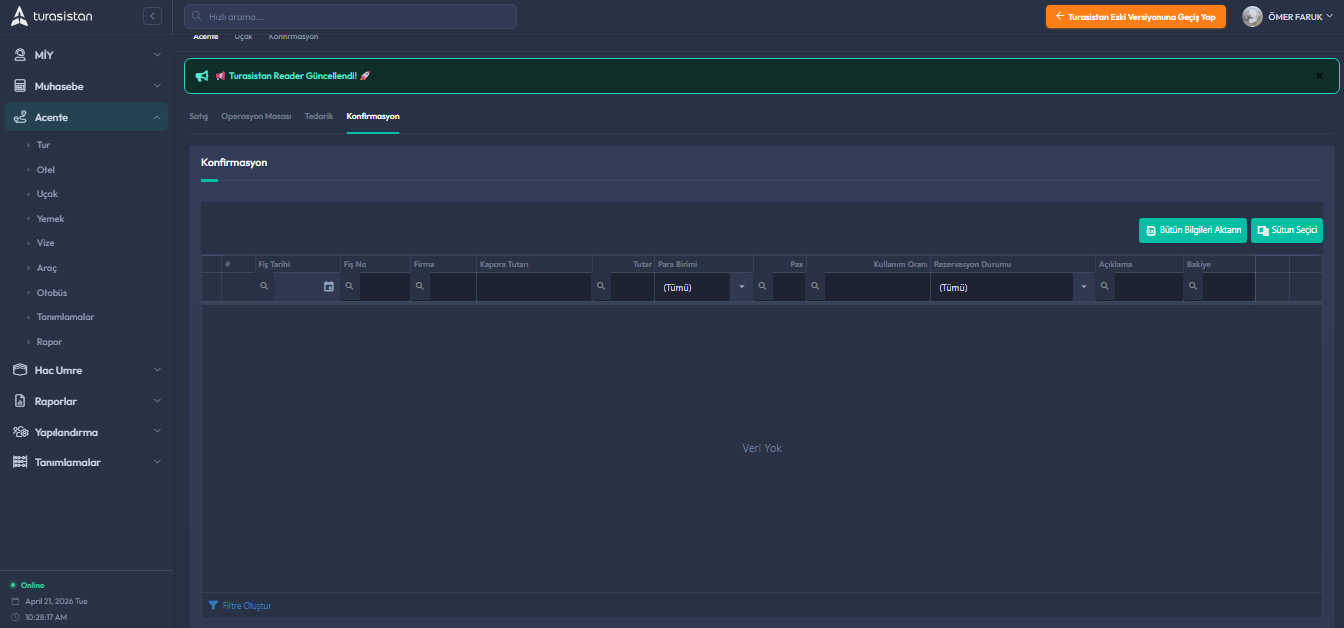Open the Rezervasyon Durumu dropdown

pos(1083,287)
